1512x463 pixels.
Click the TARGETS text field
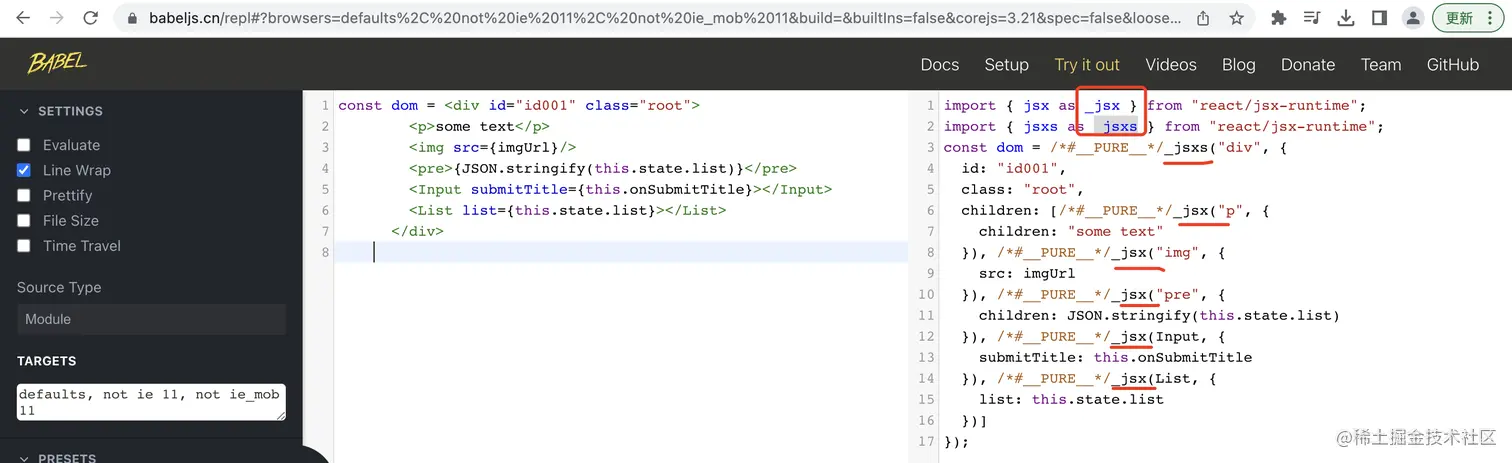(151, 402)
